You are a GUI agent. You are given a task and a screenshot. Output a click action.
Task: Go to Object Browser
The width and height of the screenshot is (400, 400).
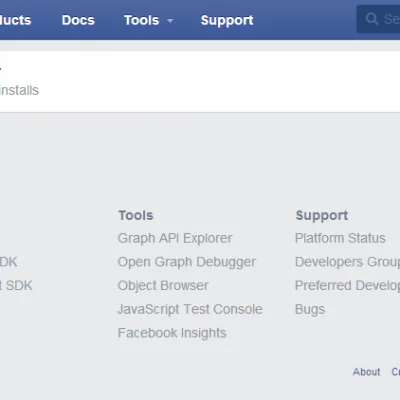[163, 286]
